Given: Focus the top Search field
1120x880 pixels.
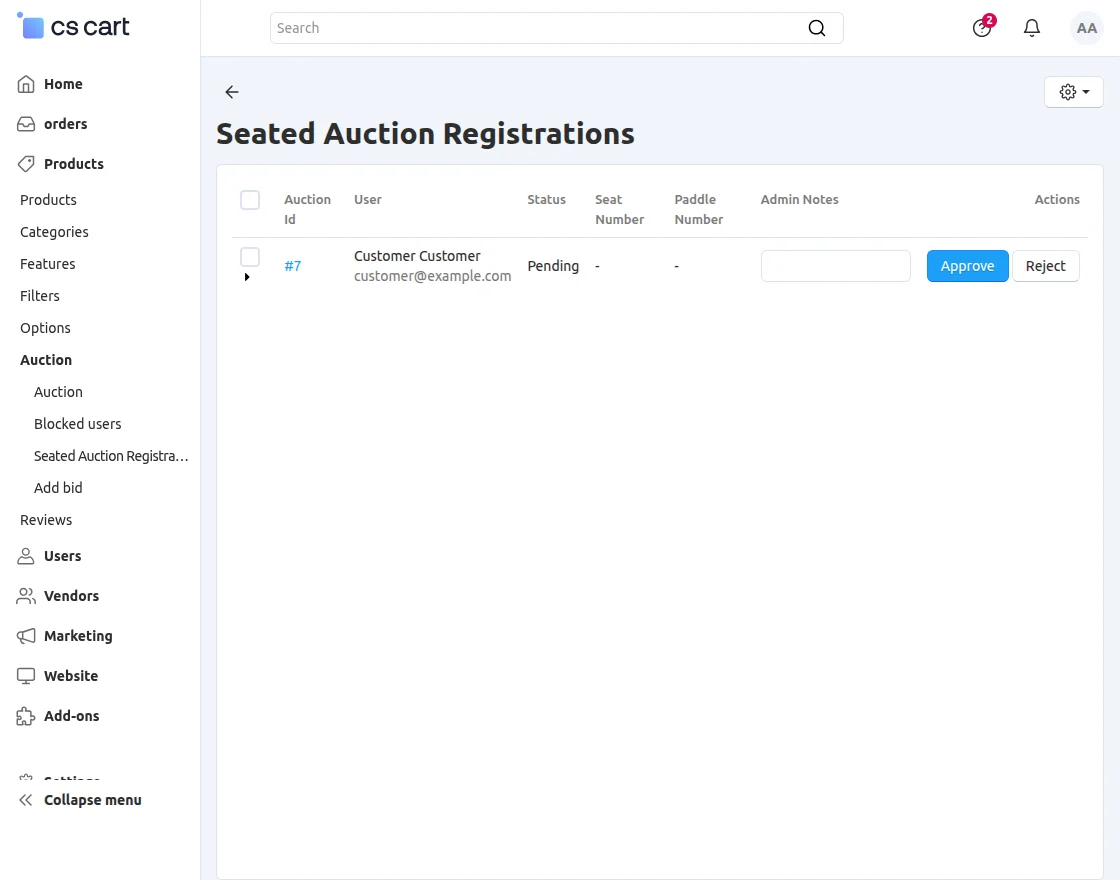Looking at the screenshot, I should click(556, 28).
